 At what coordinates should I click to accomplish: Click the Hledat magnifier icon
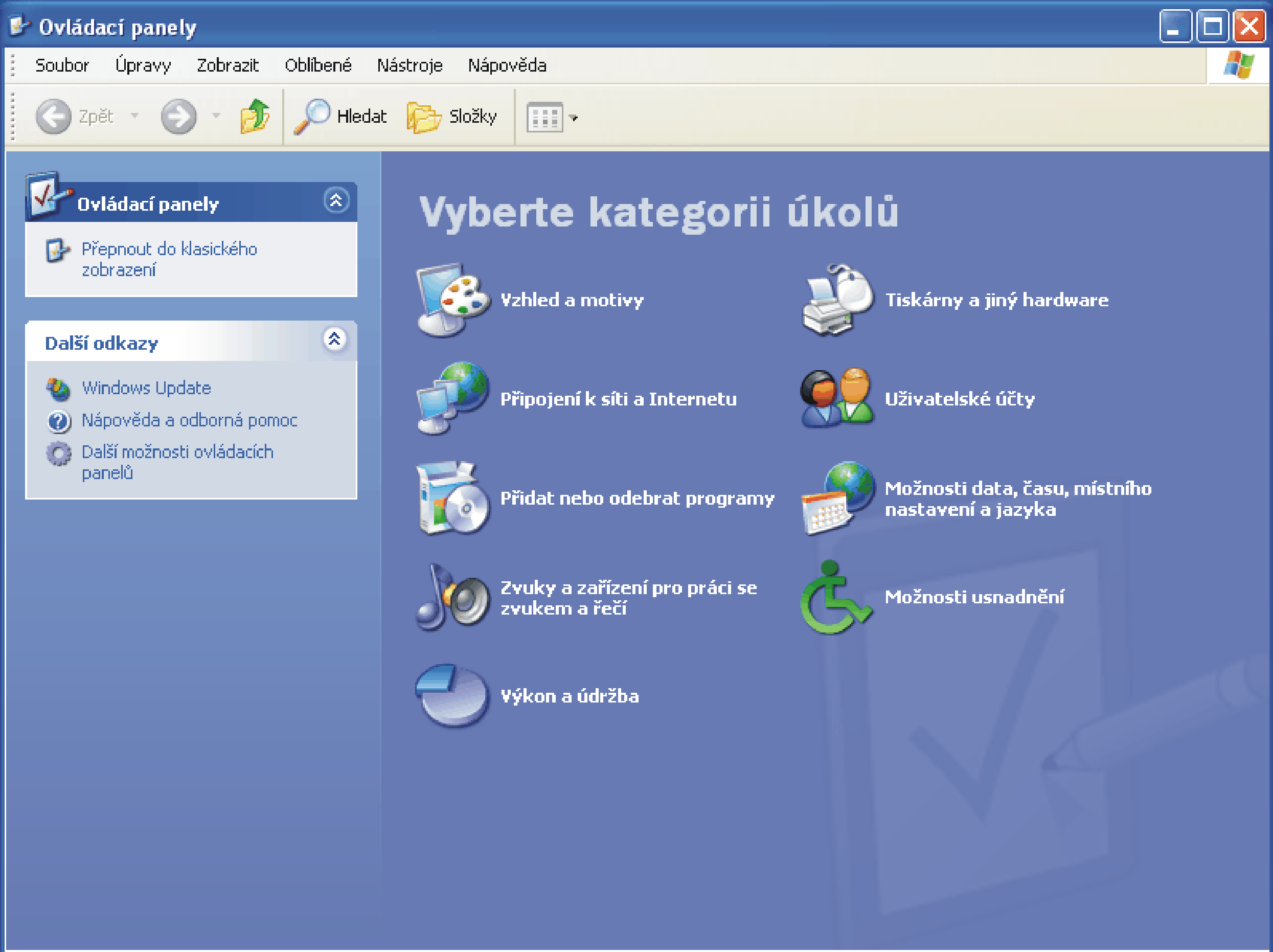coord(312,117)
